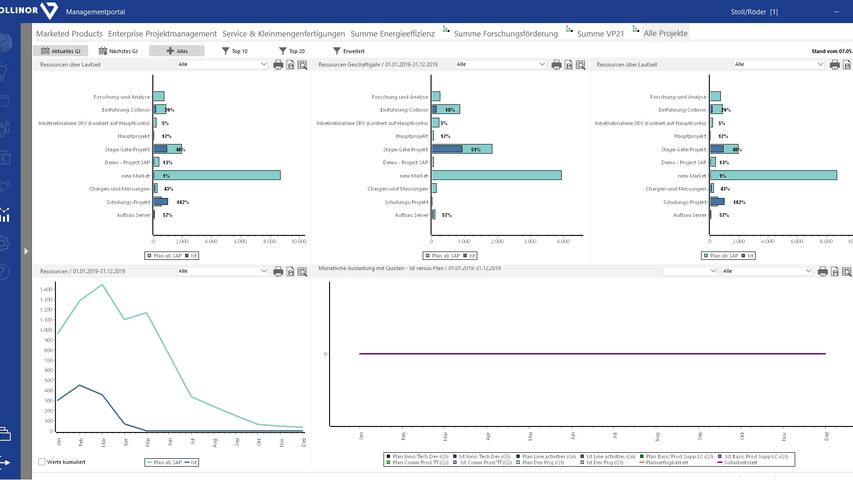Screen dimensions: 853x480
Task: Print the first Ressourcen über Laufzeit chart
Action: (278, 64)
